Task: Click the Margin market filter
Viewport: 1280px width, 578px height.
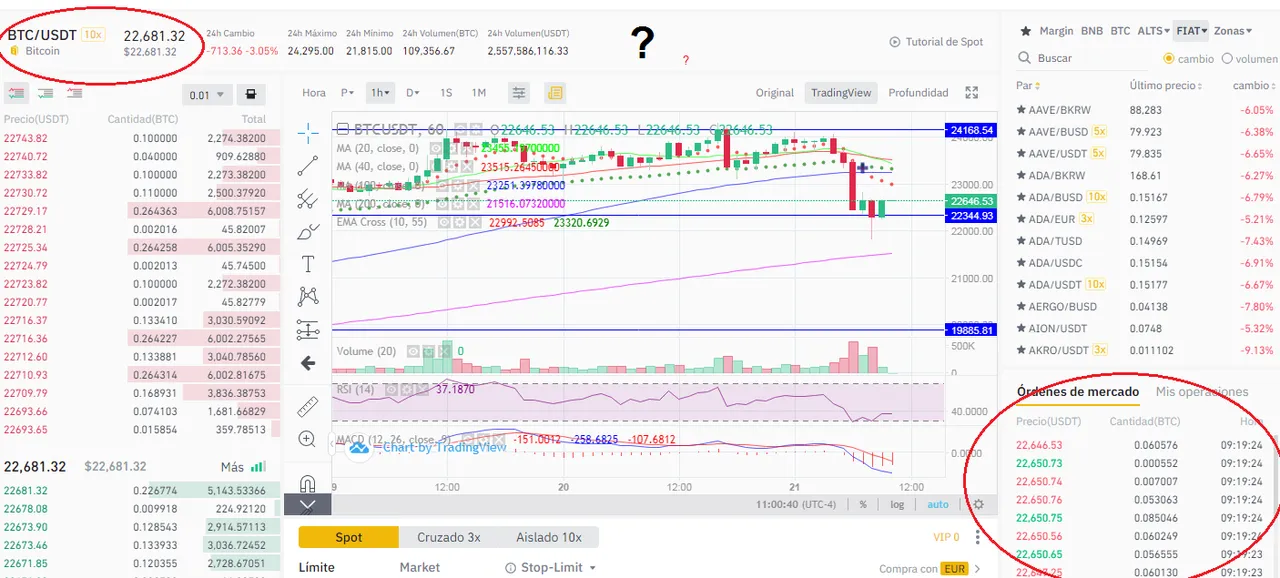Action: (1056, 31)
